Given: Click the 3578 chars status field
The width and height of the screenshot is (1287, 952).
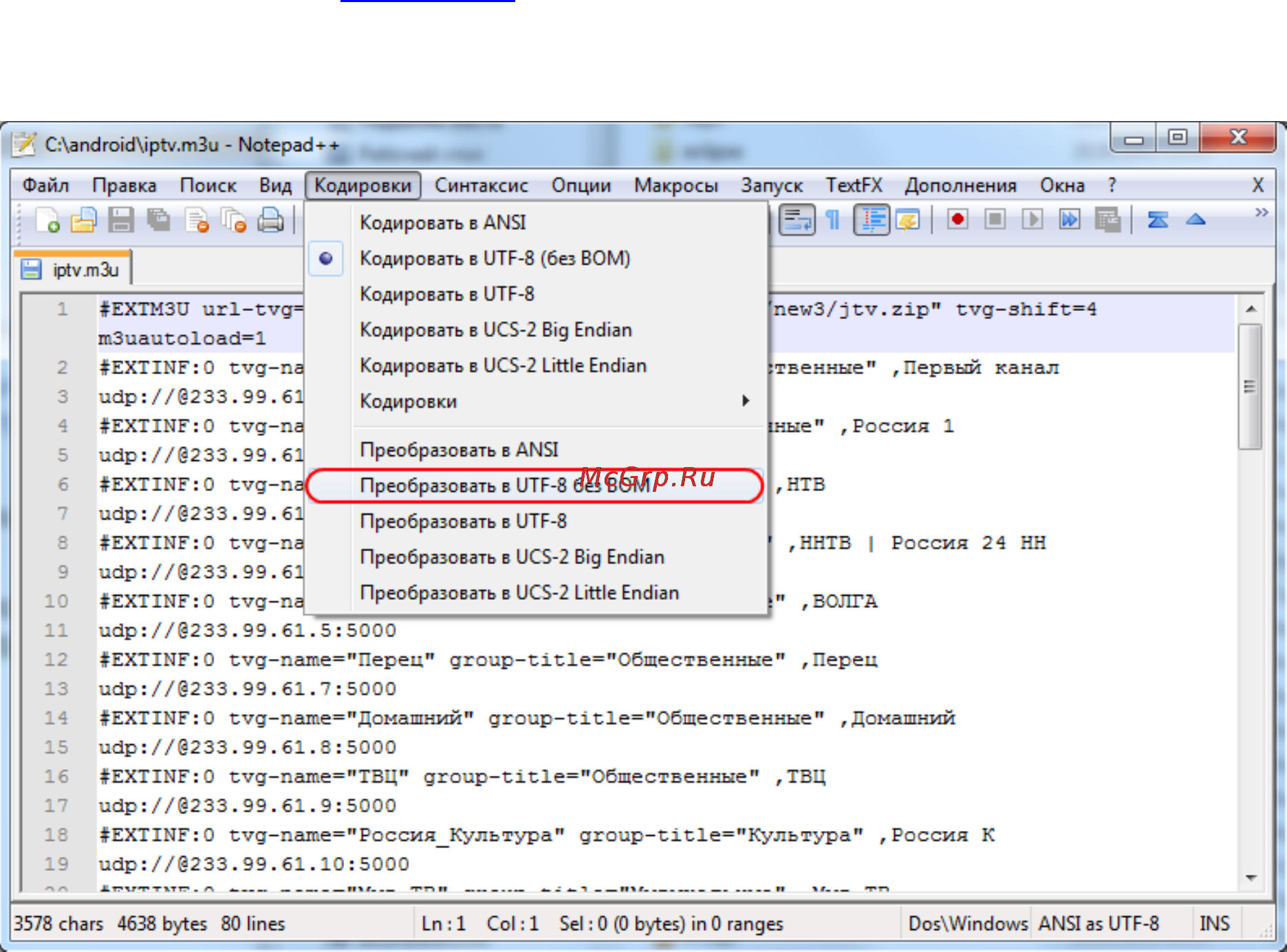Looking at the screenshot, I should [58, 923].
